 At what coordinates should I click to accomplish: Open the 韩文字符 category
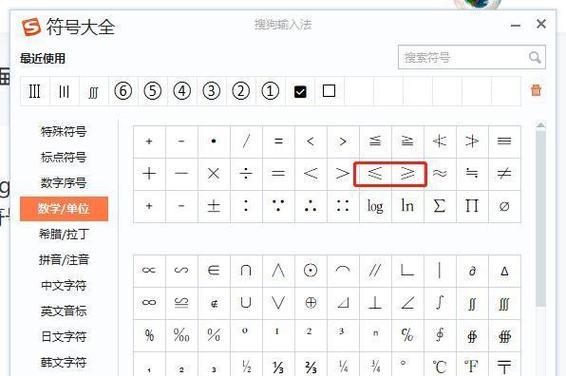point(64,362)
